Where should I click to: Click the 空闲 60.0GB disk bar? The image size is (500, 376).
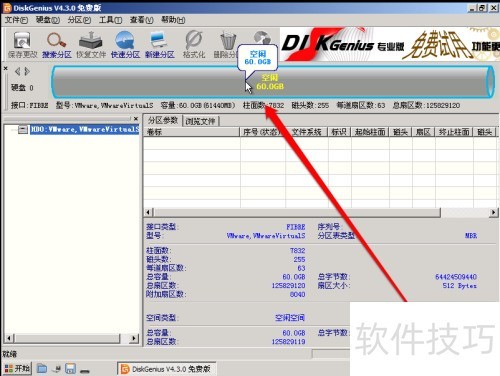(x=272, y=82)
